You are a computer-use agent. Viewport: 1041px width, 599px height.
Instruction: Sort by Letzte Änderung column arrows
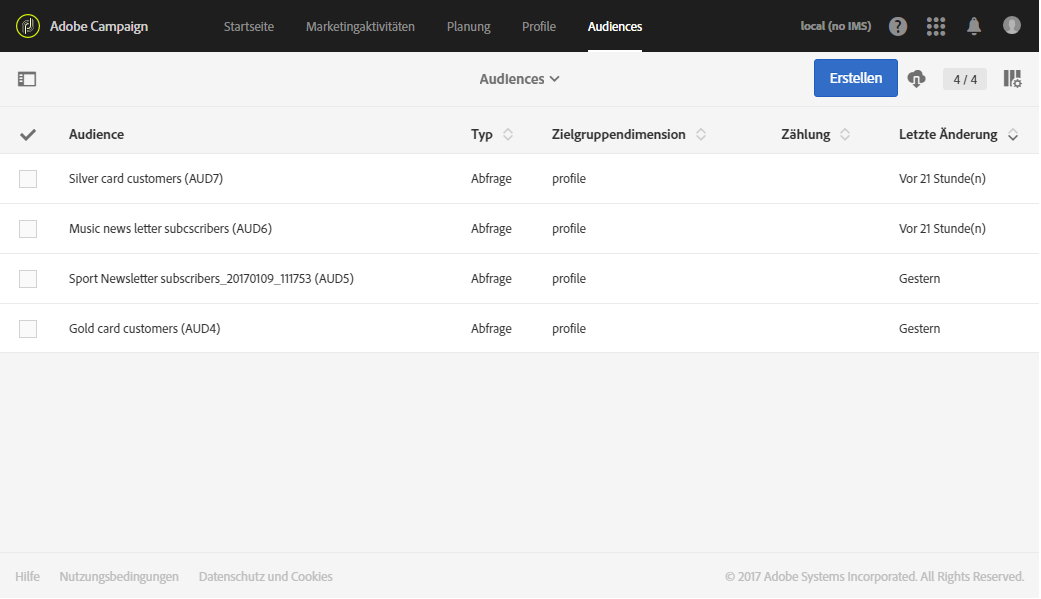(1013, 134)
